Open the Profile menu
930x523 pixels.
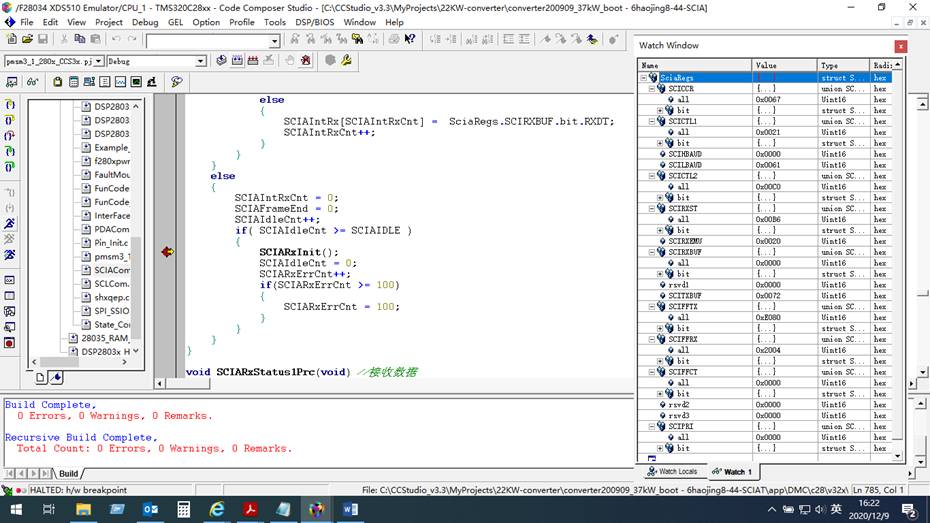point(241,22)
